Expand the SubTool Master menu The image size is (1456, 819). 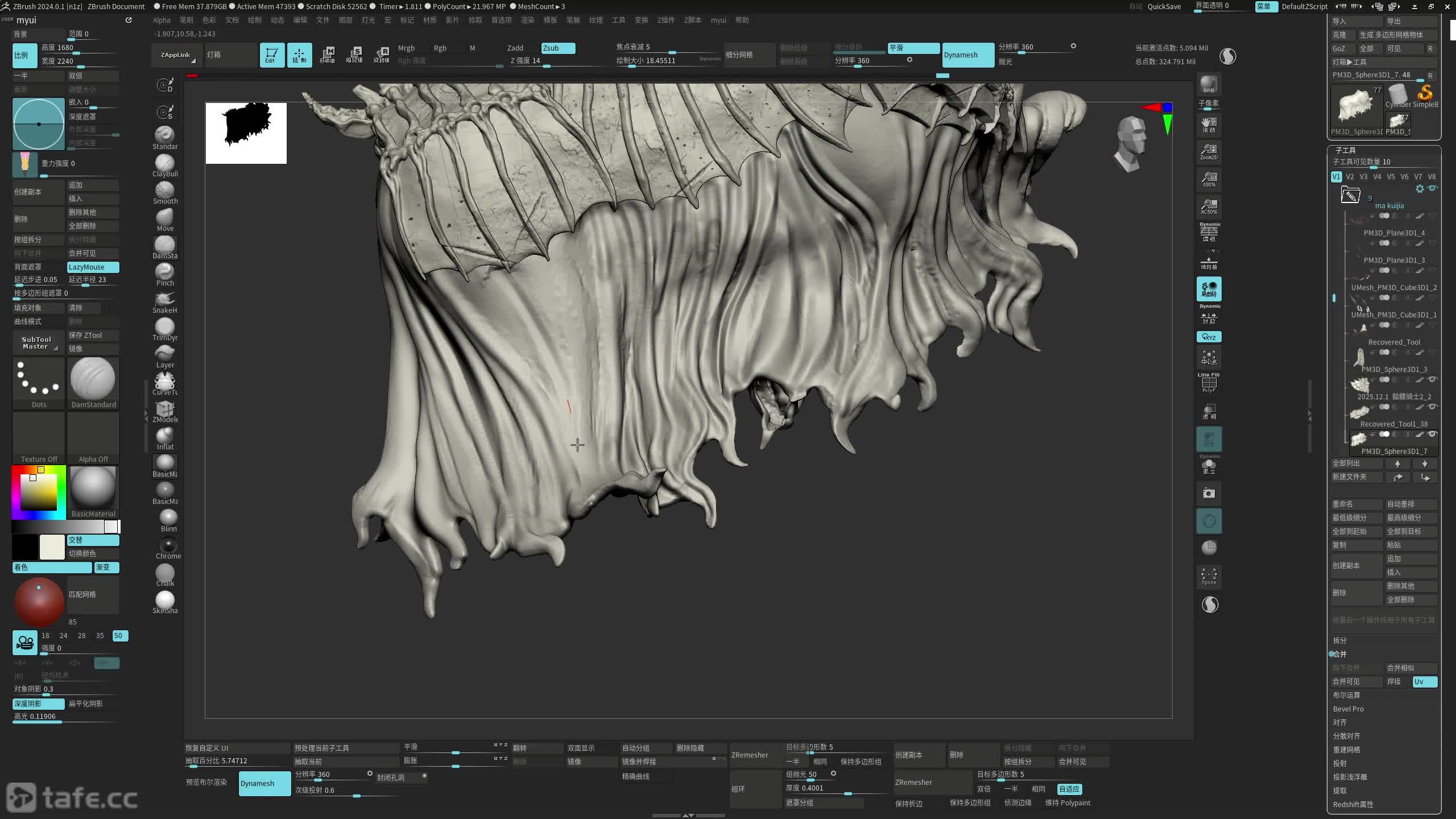click(37, 343)
